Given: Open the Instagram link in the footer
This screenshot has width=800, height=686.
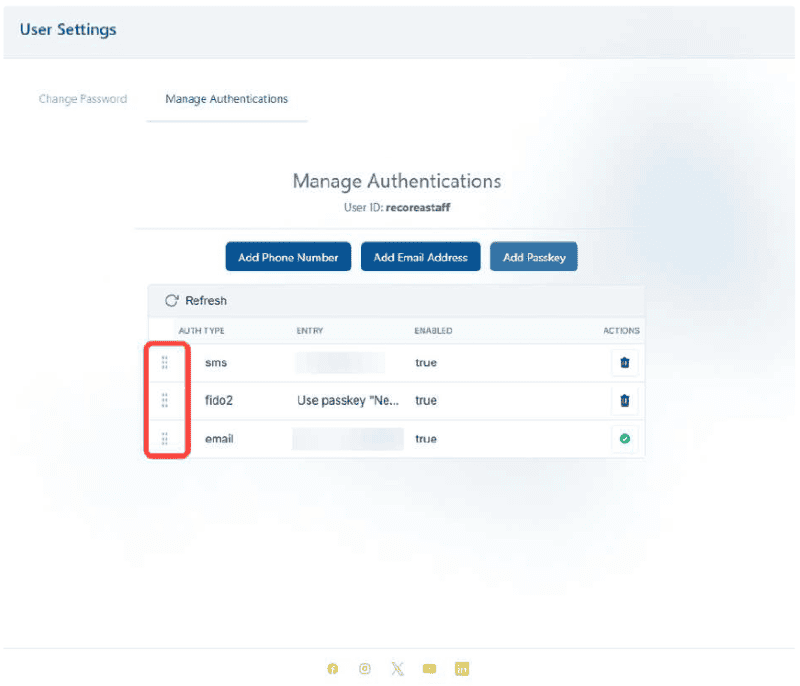Looking at the screenshot, I should [x=365, y=669].
